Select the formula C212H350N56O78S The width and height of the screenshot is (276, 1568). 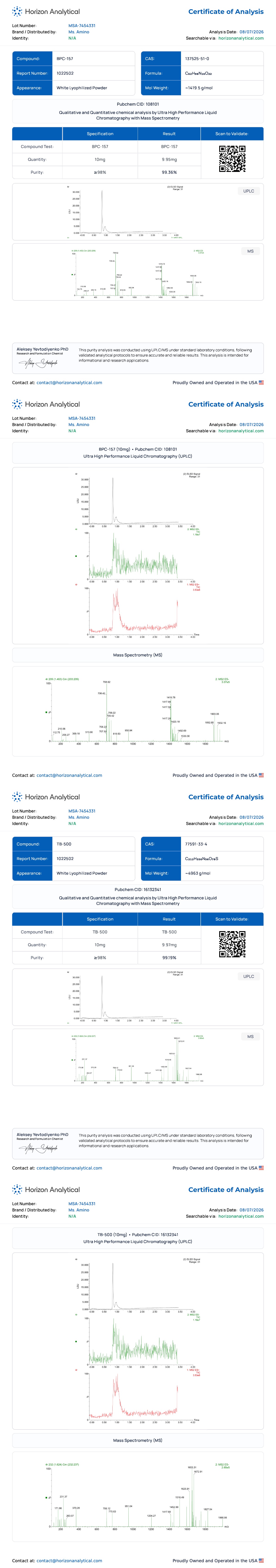[202, 859]
